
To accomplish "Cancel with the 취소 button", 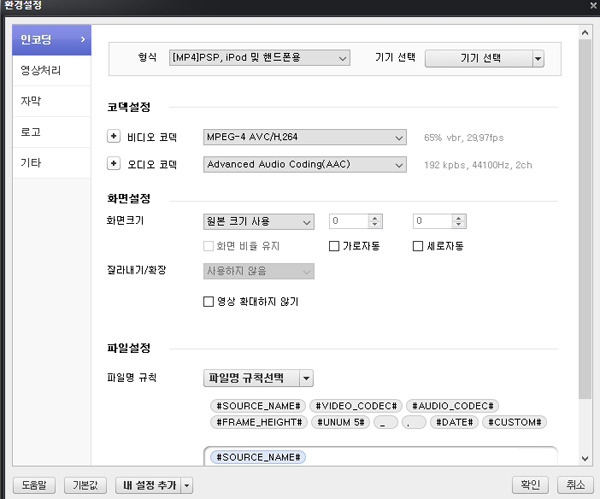I will tap(575, 485).
